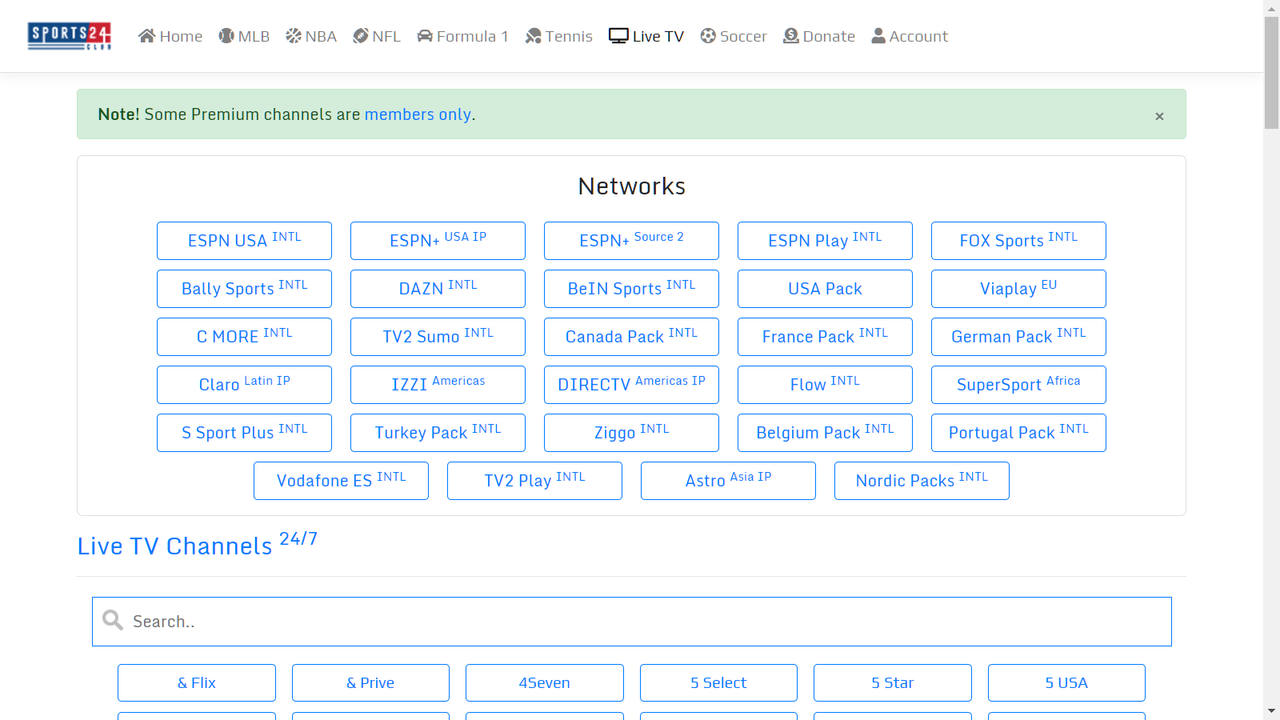
Task: Click in the channel Search field
Action: (x=632, y=622)
